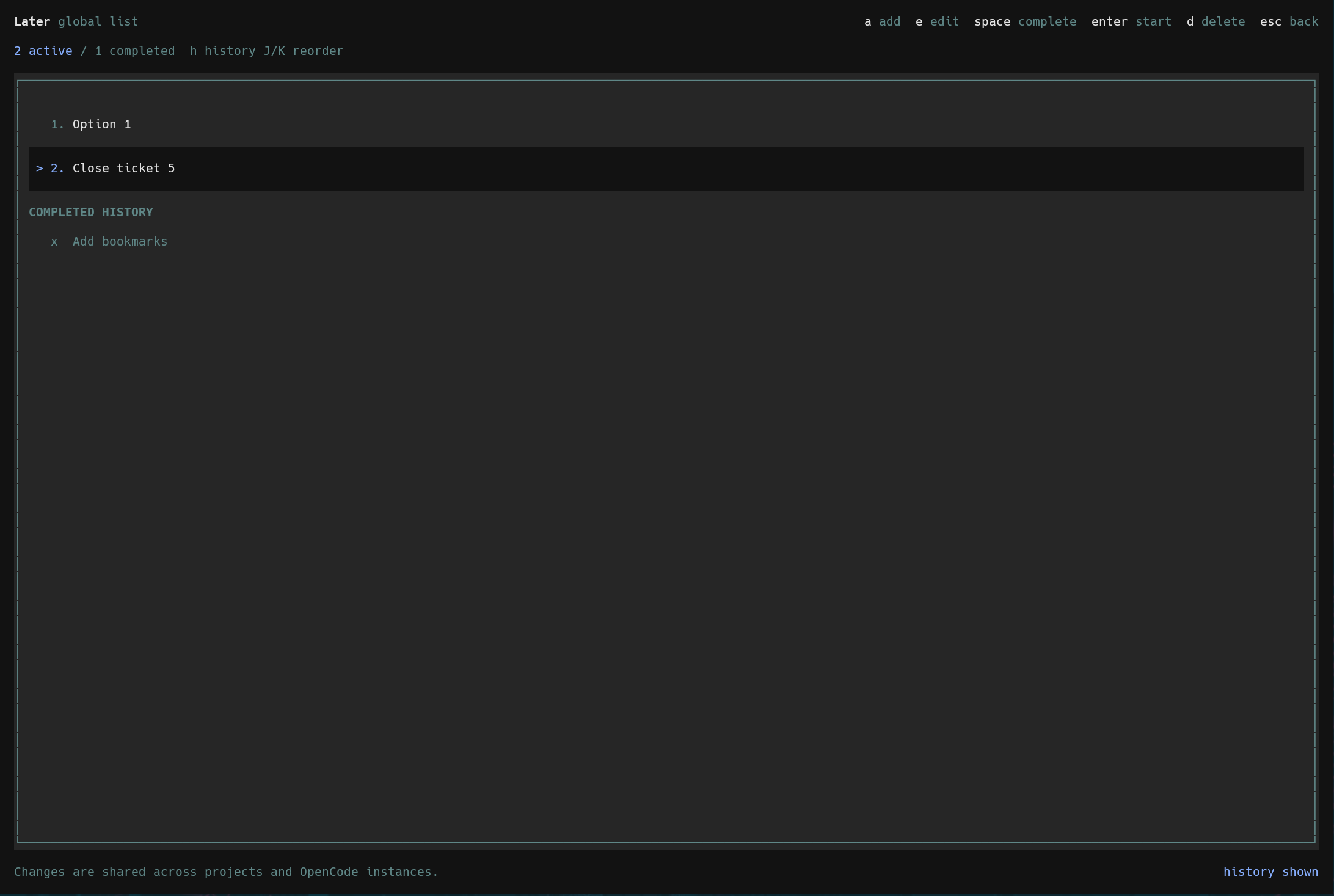Image resolution: width=1334 pixels, height=896 pixels.
Task: Click the 'global list' subtitle
Action: [98, 22]
